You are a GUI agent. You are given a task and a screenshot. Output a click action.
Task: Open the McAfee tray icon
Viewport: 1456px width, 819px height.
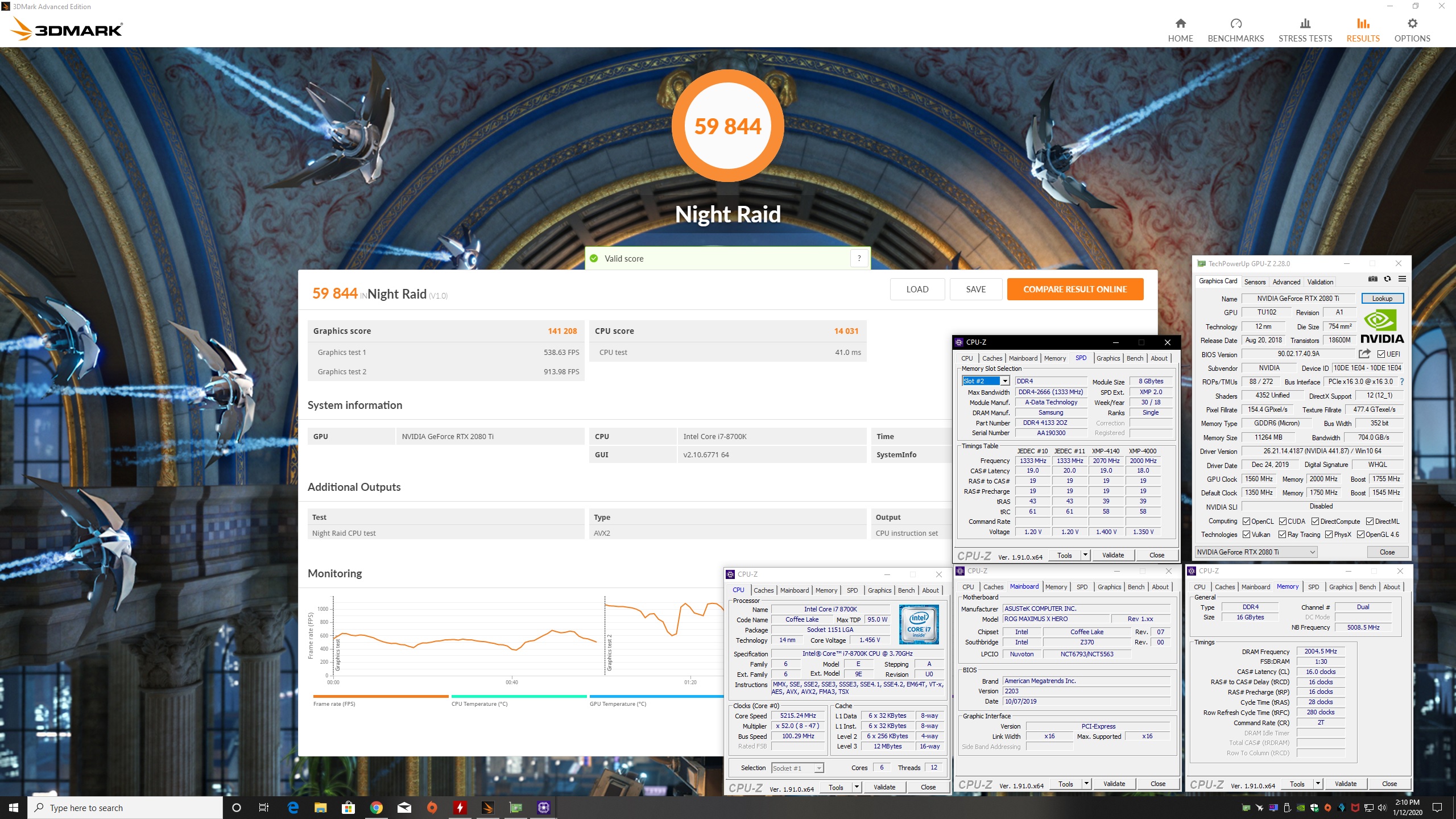(1355, 808)
